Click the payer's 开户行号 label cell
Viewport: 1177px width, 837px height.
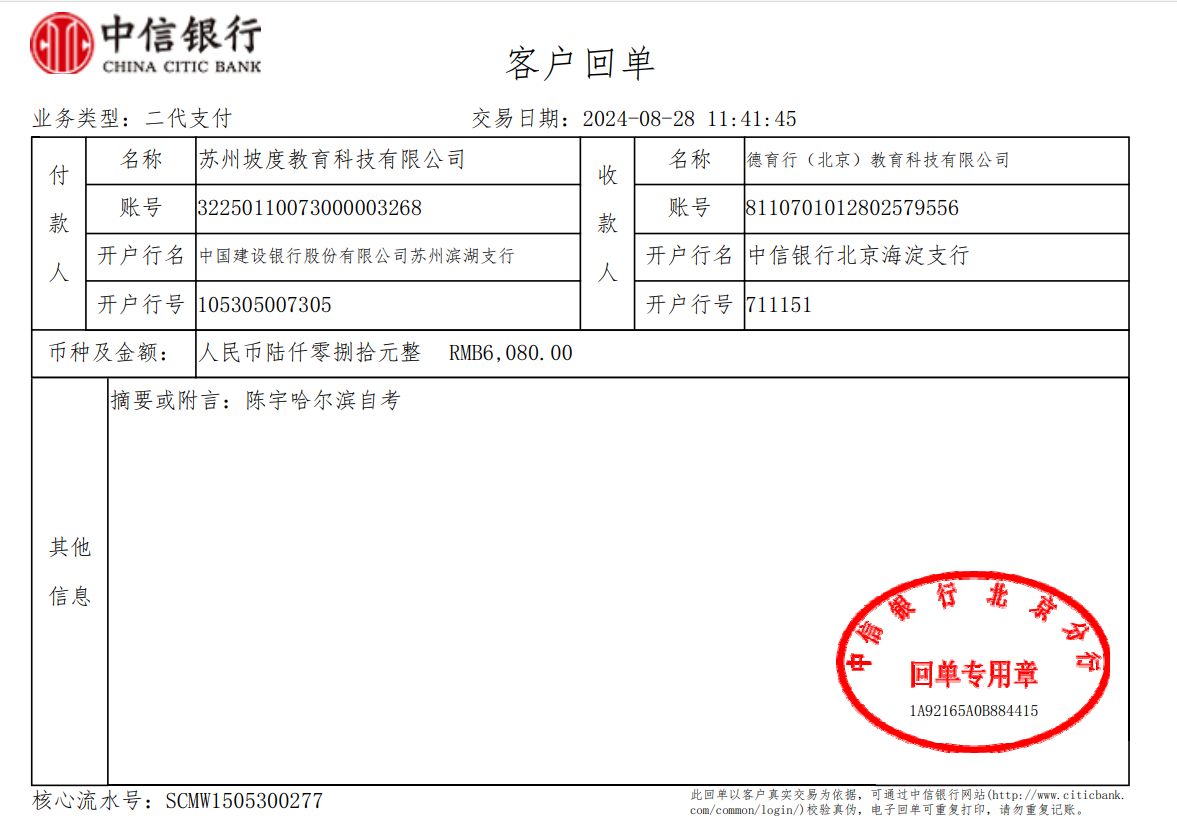tap(141, 305)
